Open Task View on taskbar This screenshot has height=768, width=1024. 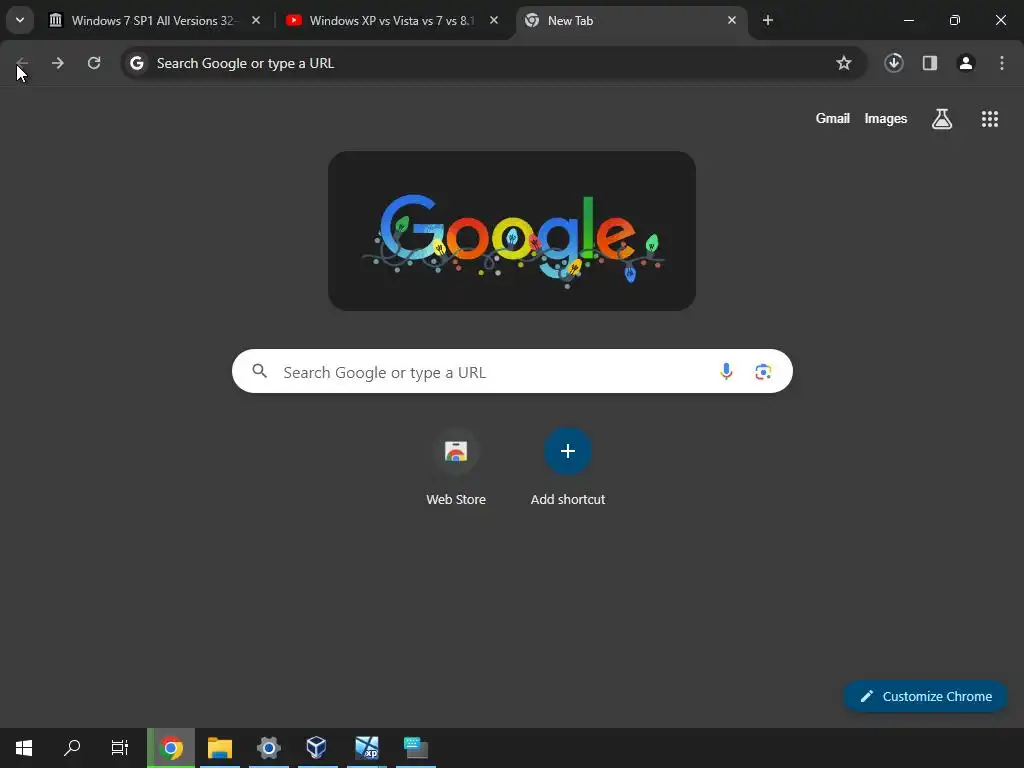[x=120, y=748]
